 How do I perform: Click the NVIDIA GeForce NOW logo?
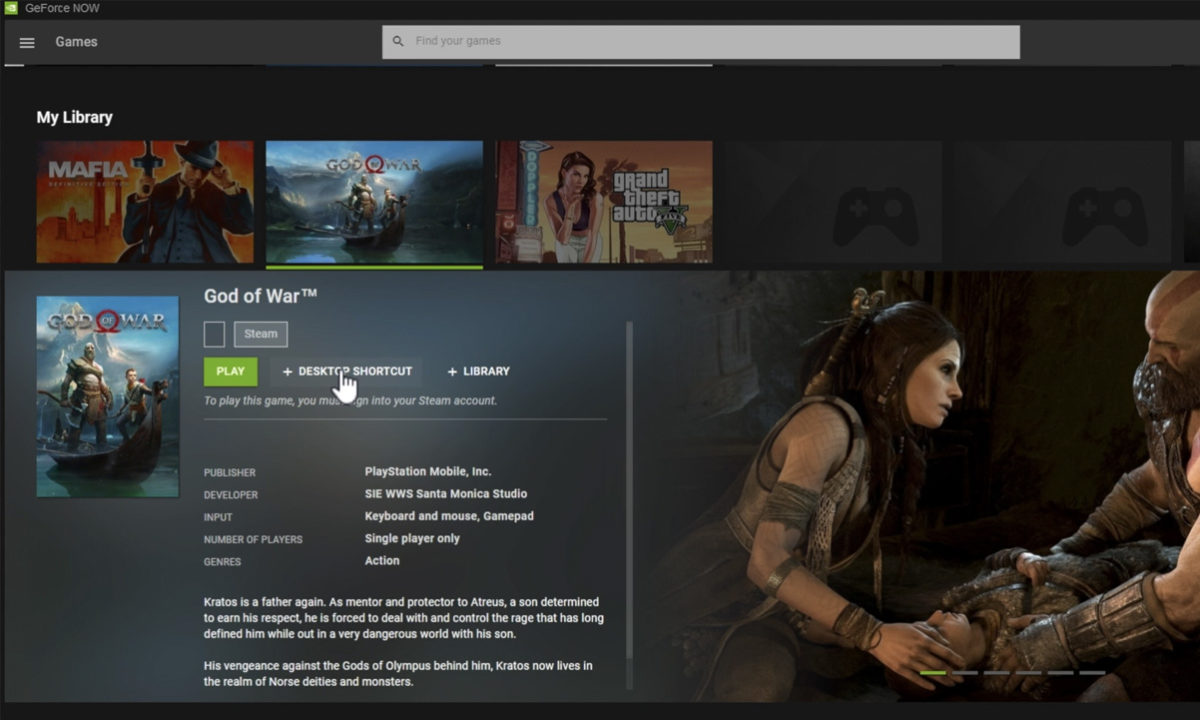coord(10,8)
